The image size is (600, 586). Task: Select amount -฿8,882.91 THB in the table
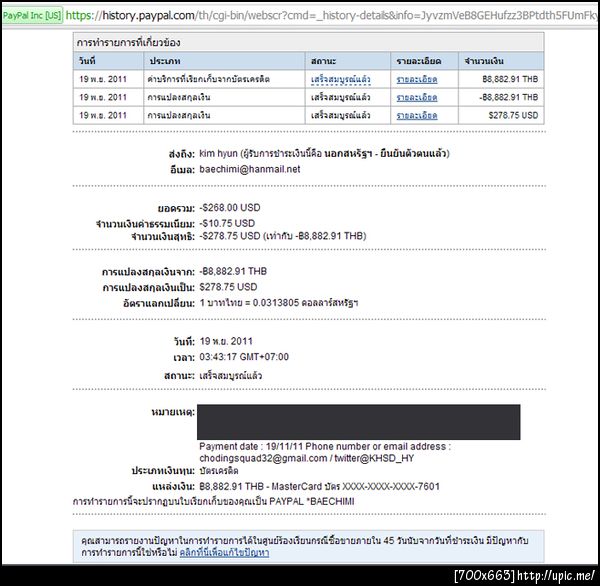509,97
